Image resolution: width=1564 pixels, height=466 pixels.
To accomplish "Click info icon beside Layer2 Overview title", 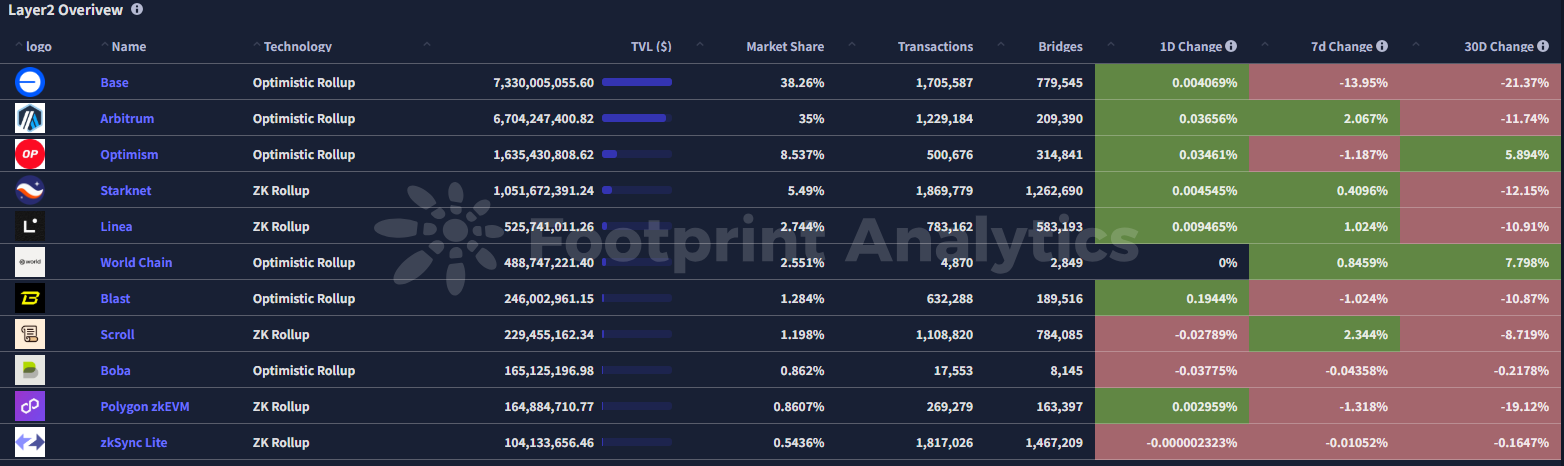I will point(137,9).
